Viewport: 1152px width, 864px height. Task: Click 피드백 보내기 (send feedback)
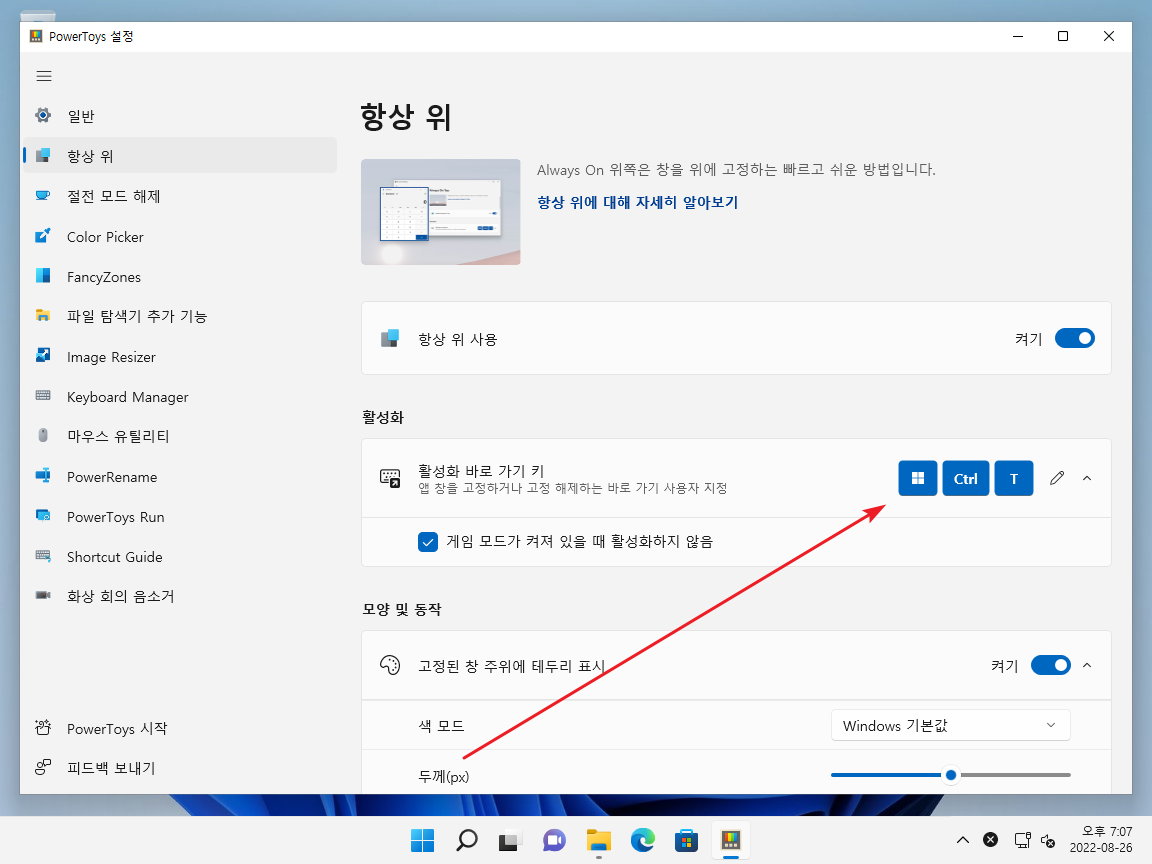coord(180,768)
